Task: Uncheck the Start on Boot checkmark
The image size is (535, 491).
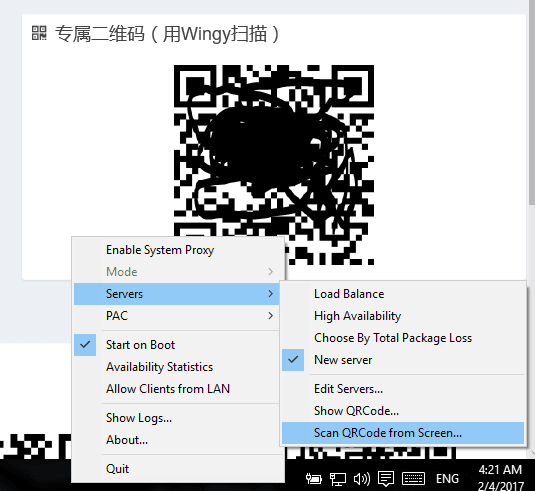Action: pyautogui.click(x=85, y=345)
